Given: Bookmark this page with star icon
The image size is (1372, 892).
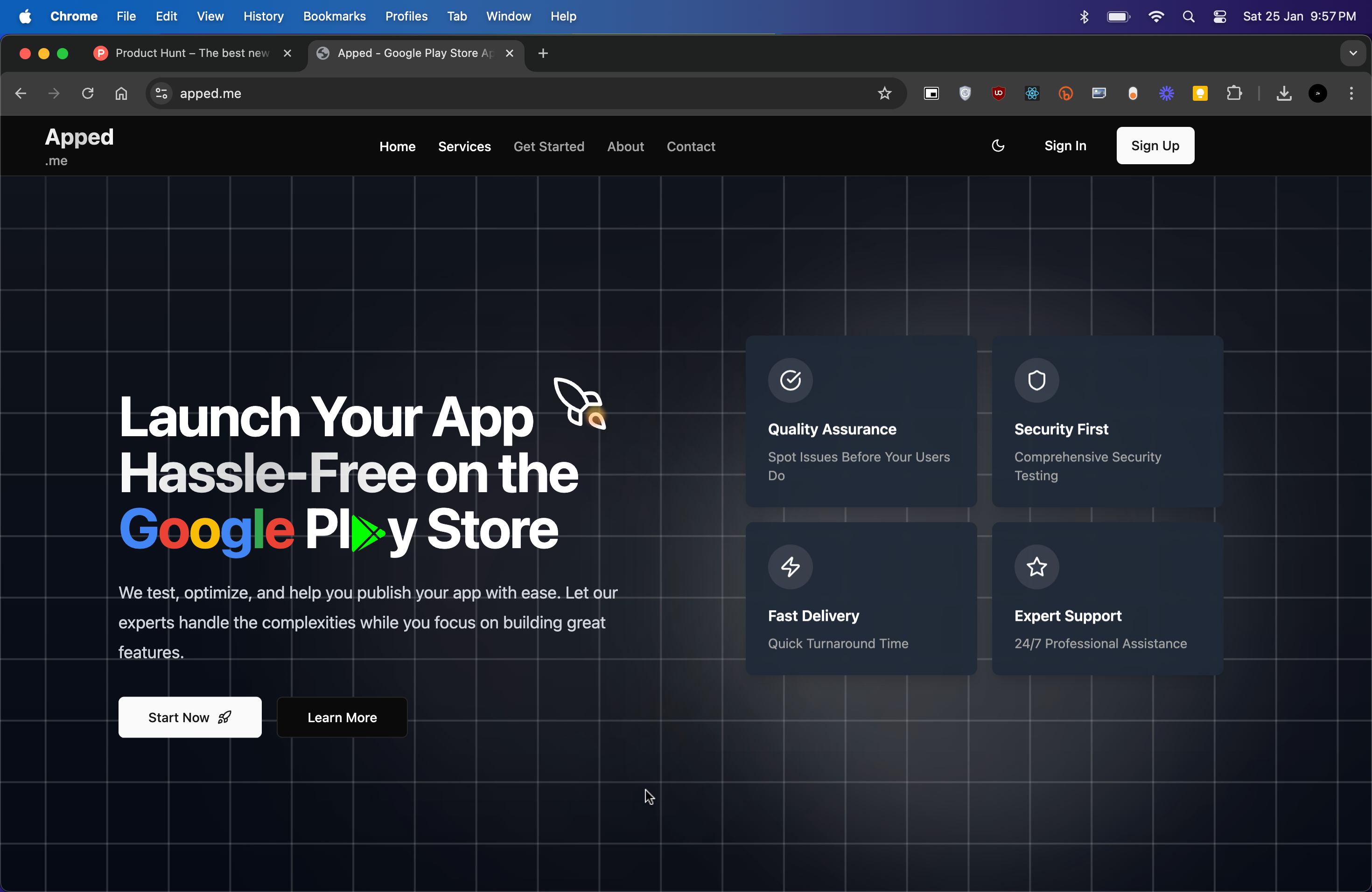Looking at the screenshot, I should [x=884, y=93].
